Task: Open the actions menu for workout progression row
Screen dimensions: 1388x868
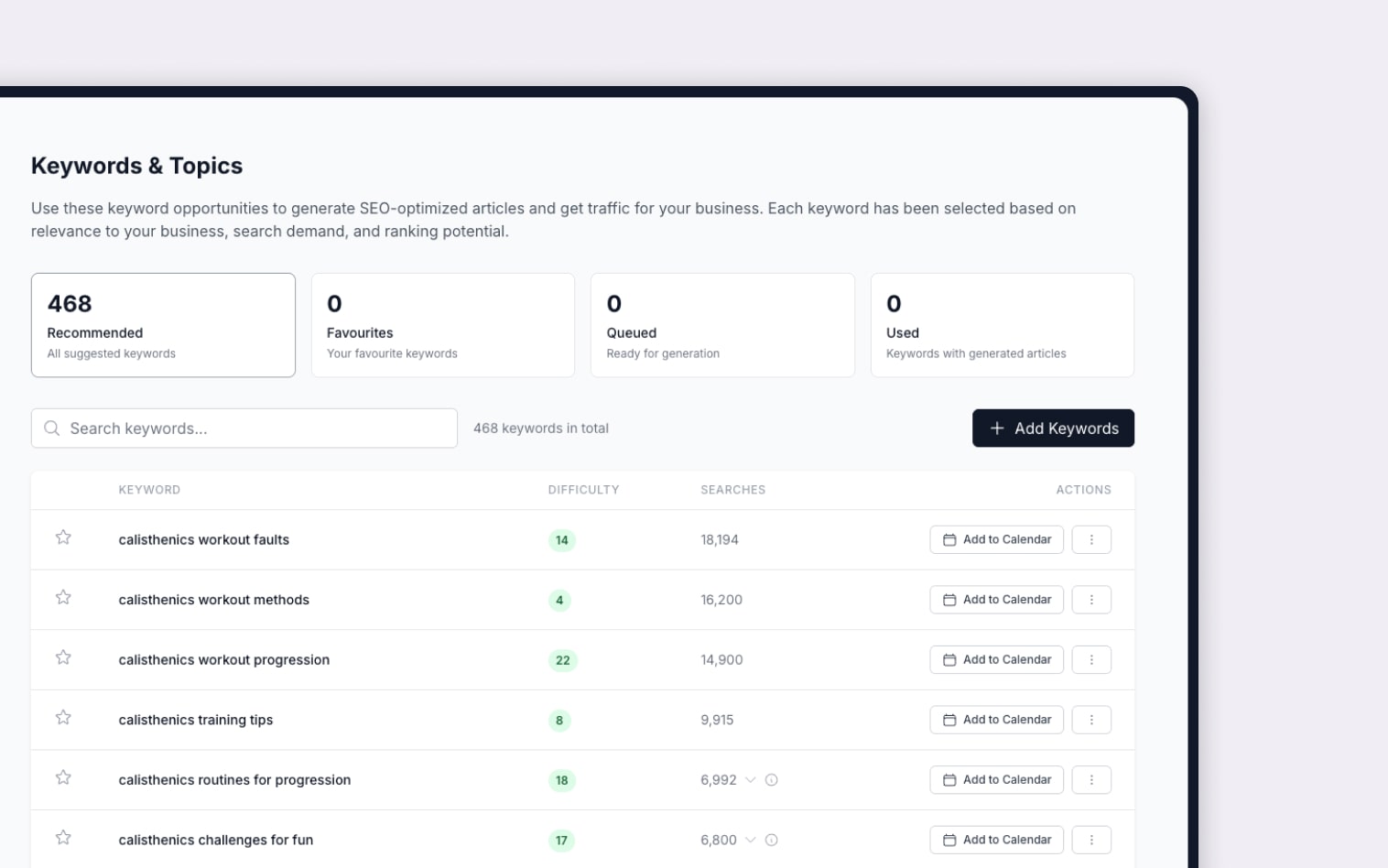Action: tap(1091, 659)
